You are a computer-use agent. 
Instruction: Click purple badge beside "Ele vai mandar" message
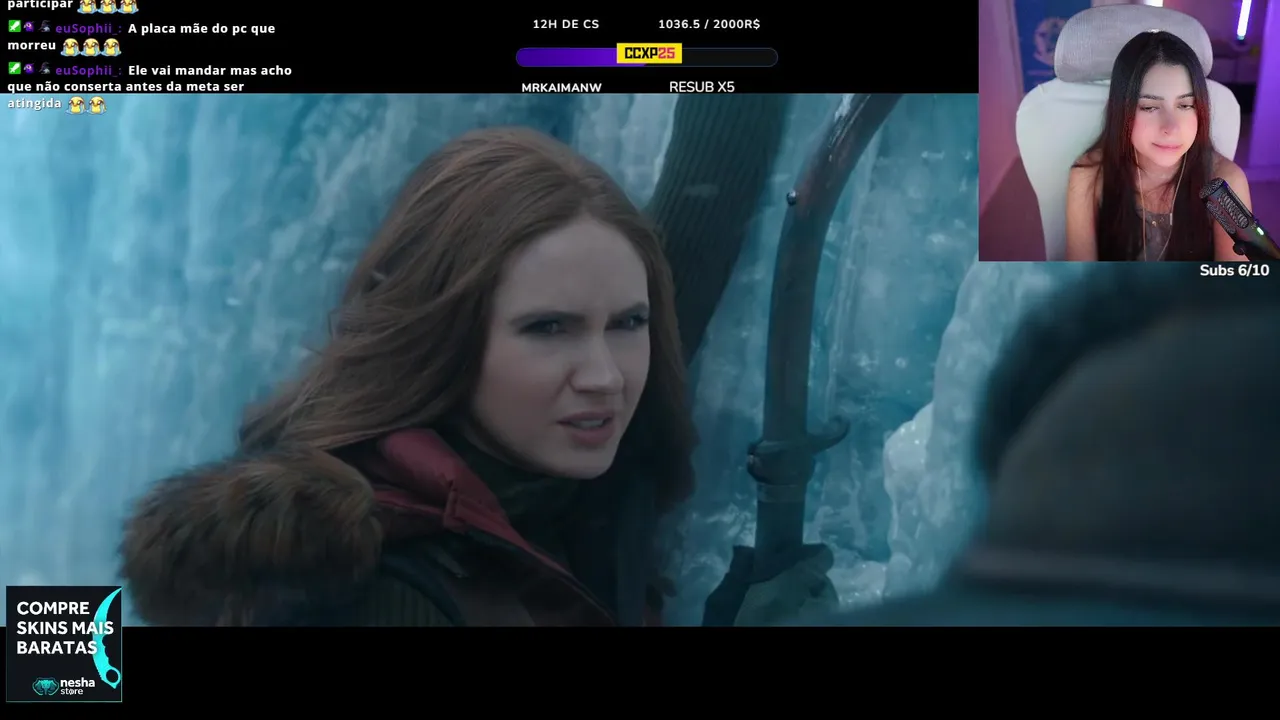coord(28,69)
